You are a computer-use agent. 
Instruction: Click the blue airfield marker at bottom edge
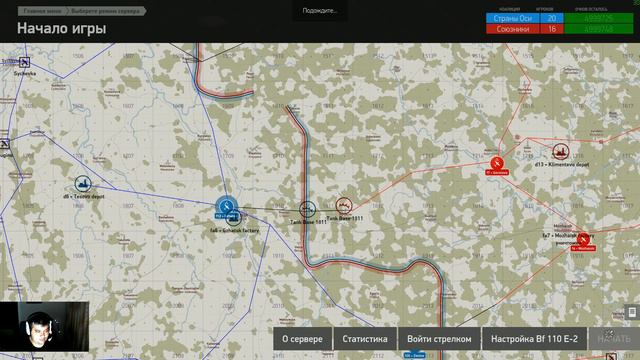[415, 354]
